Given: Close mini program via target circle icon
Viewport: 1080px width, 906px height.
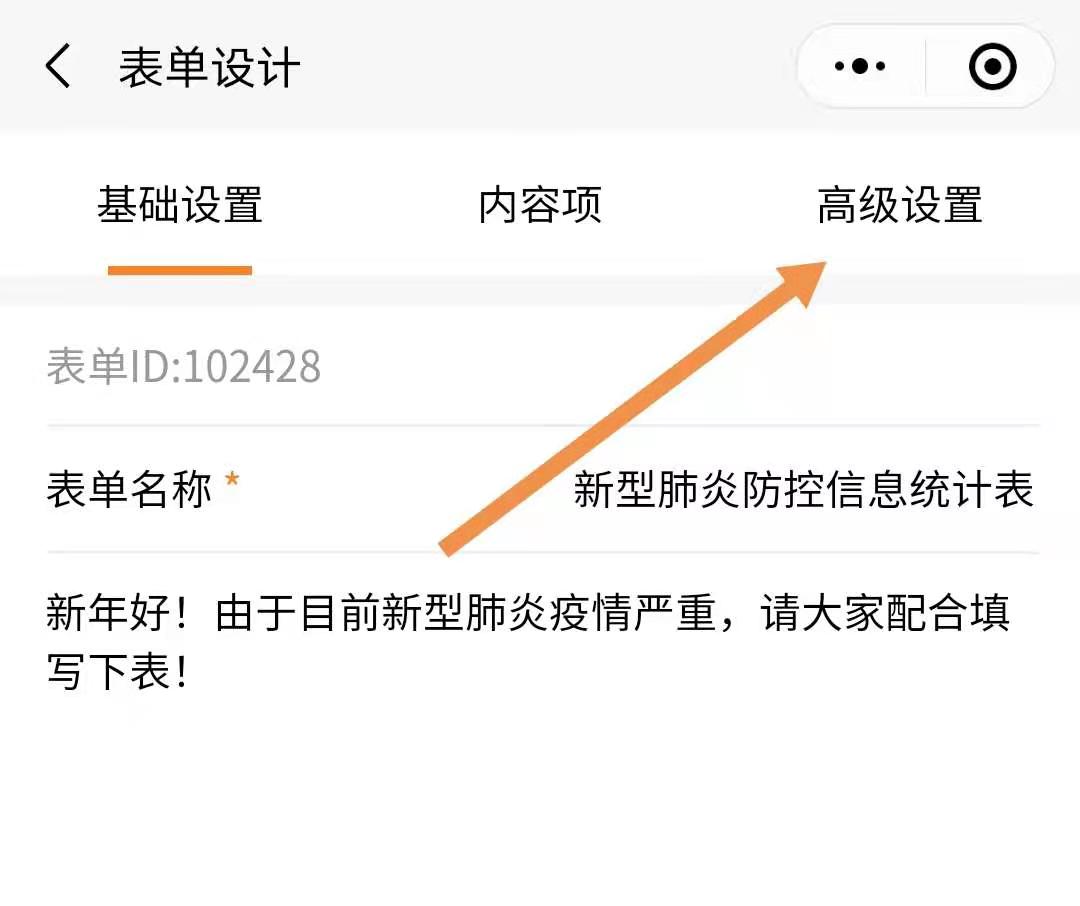Looking at the screenshot, I should [x=993, y=66].
